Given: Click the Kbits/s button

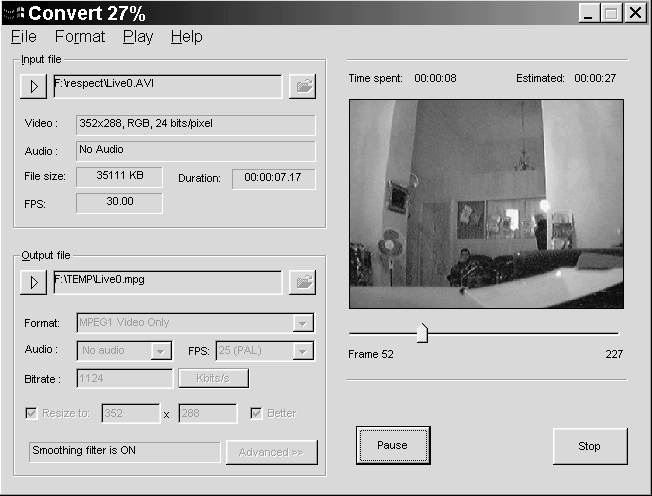Looking at the screenshot, I should pyautogui.click(x=213, y=378).
